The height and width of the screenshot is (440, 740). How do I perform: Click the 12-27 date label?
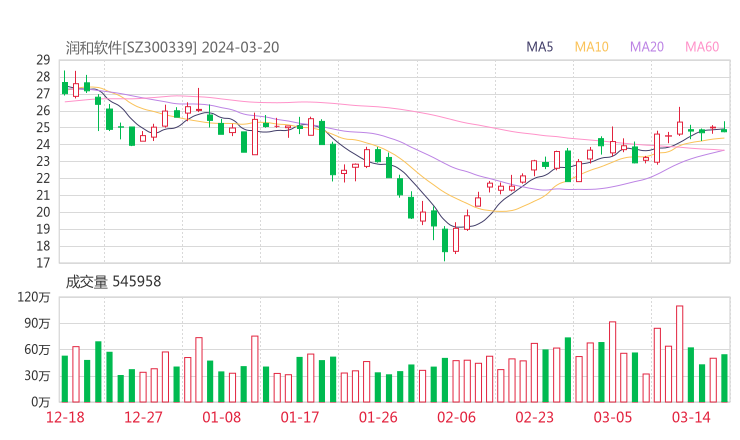click(x=143, y=417)
